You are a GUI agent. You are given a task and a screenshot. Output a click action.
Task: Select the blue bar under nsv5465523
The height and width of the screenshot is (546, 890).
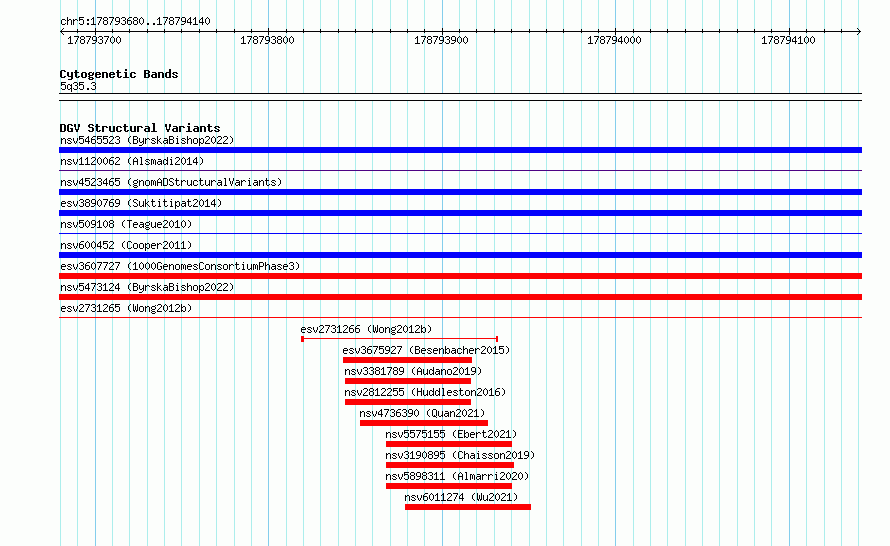tap(460, 150)
